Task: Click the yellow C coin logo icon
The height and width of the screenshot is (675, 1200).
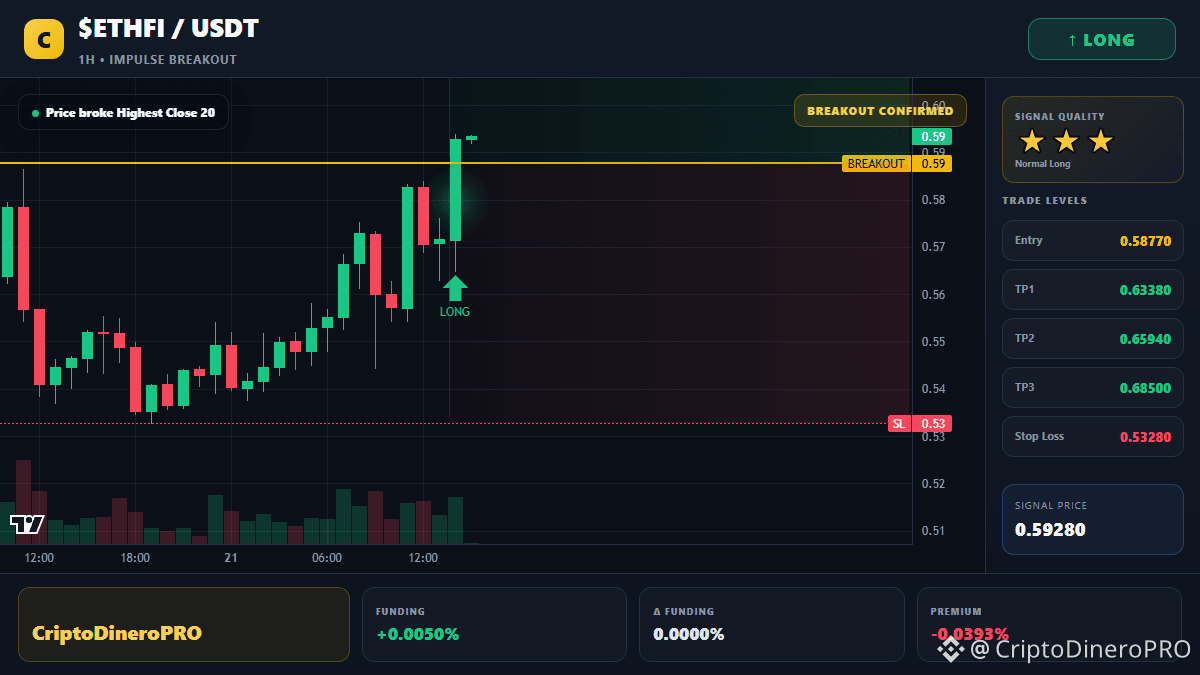Action: click(x=43, y=40)
